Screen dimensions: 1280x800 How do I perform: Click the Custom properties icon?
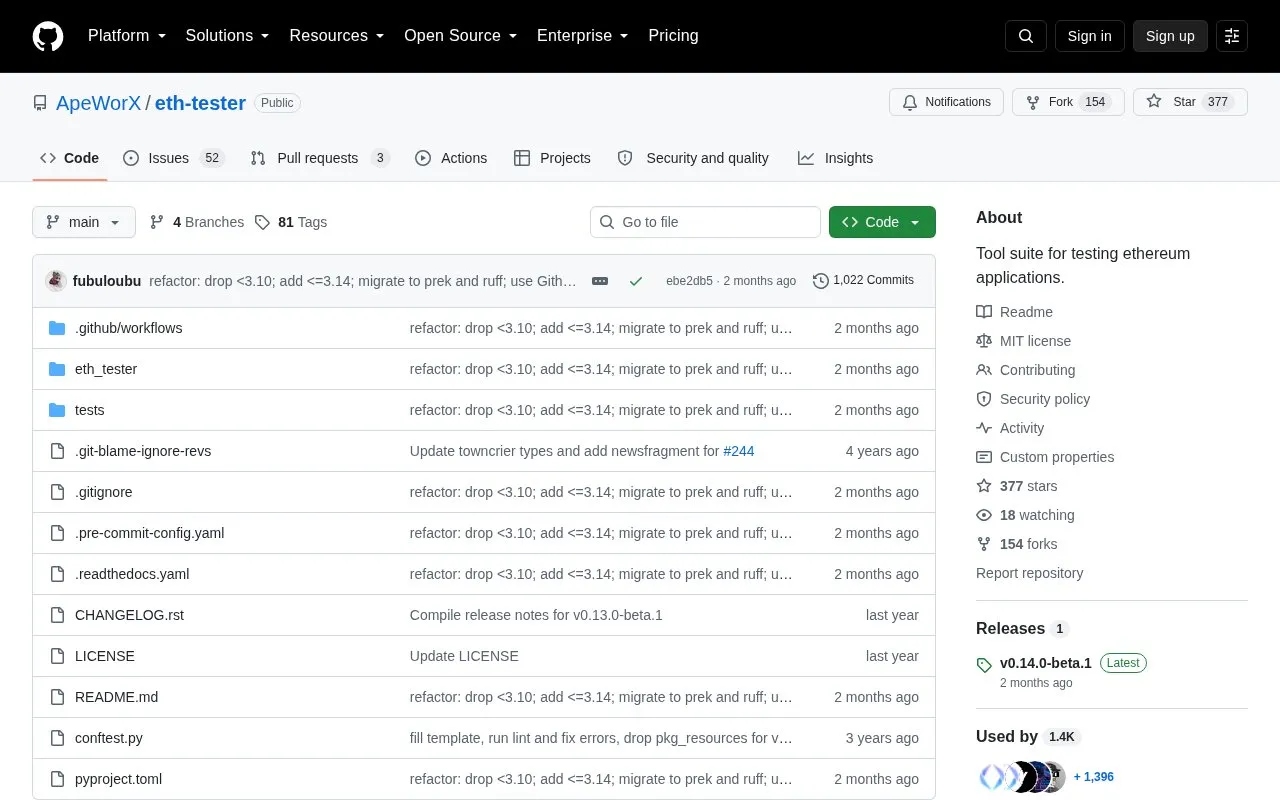pos(984,457)
